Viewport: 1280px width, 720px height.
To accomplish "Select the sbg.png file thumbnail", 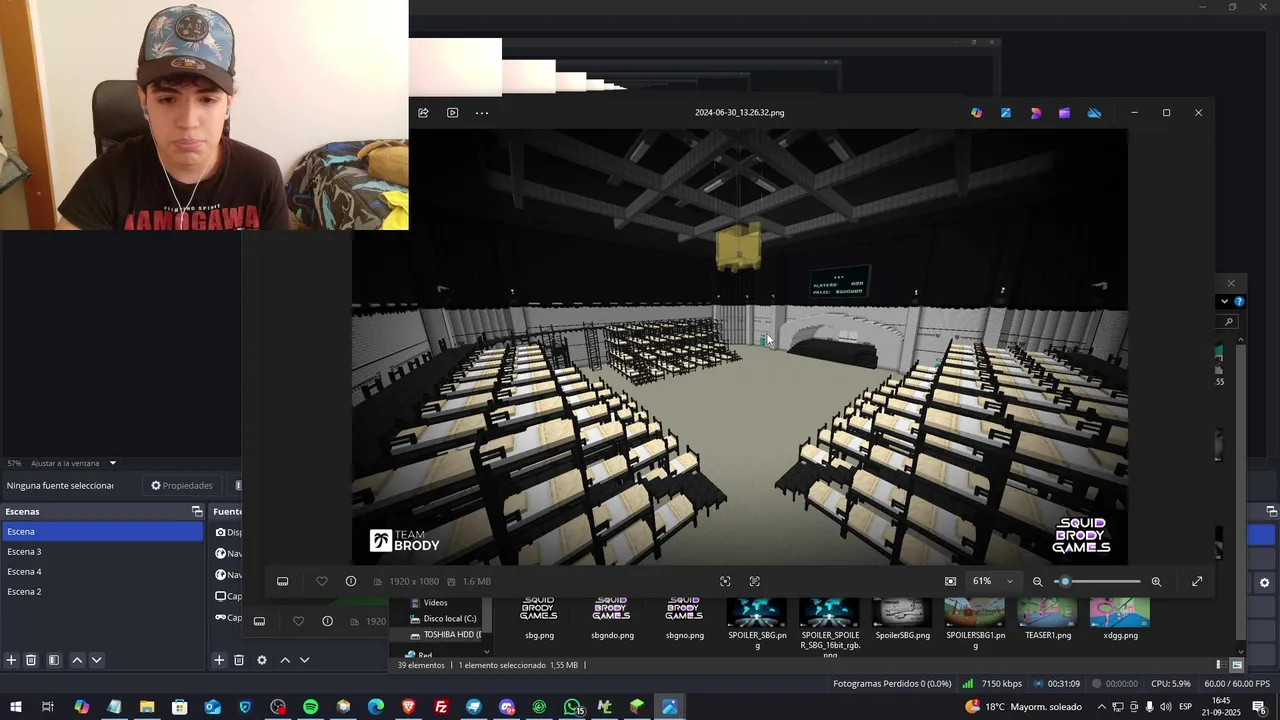I will 539,617.
